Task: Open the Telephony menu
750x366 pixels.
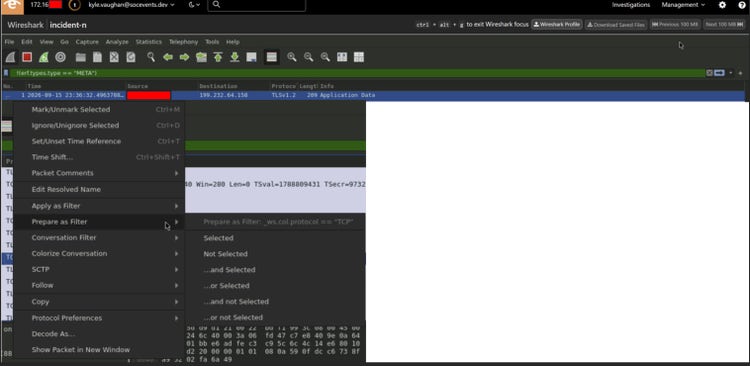Action: (183, 42)
